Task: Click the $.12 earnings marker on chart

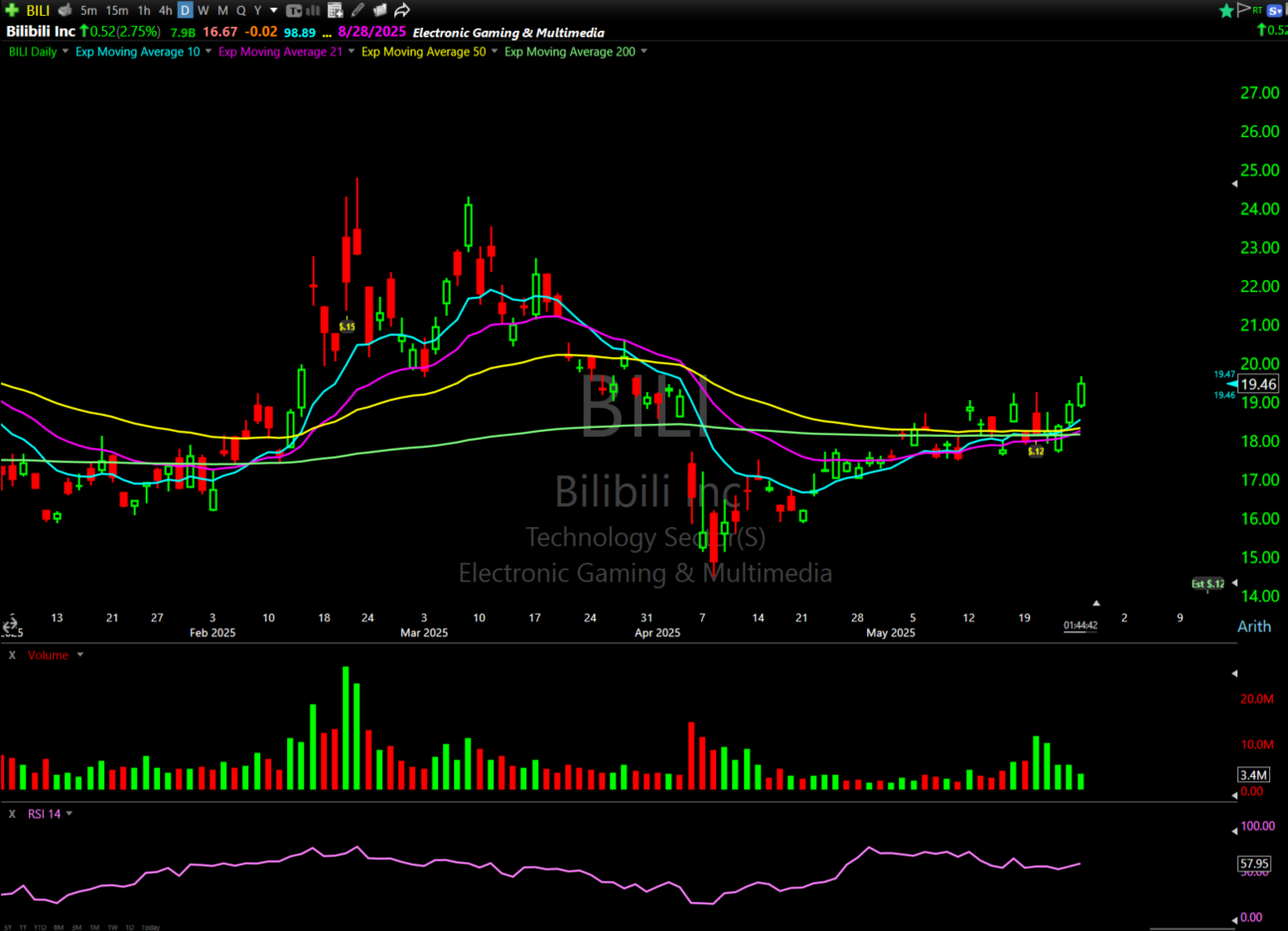Action: (x=1036, y=452)
